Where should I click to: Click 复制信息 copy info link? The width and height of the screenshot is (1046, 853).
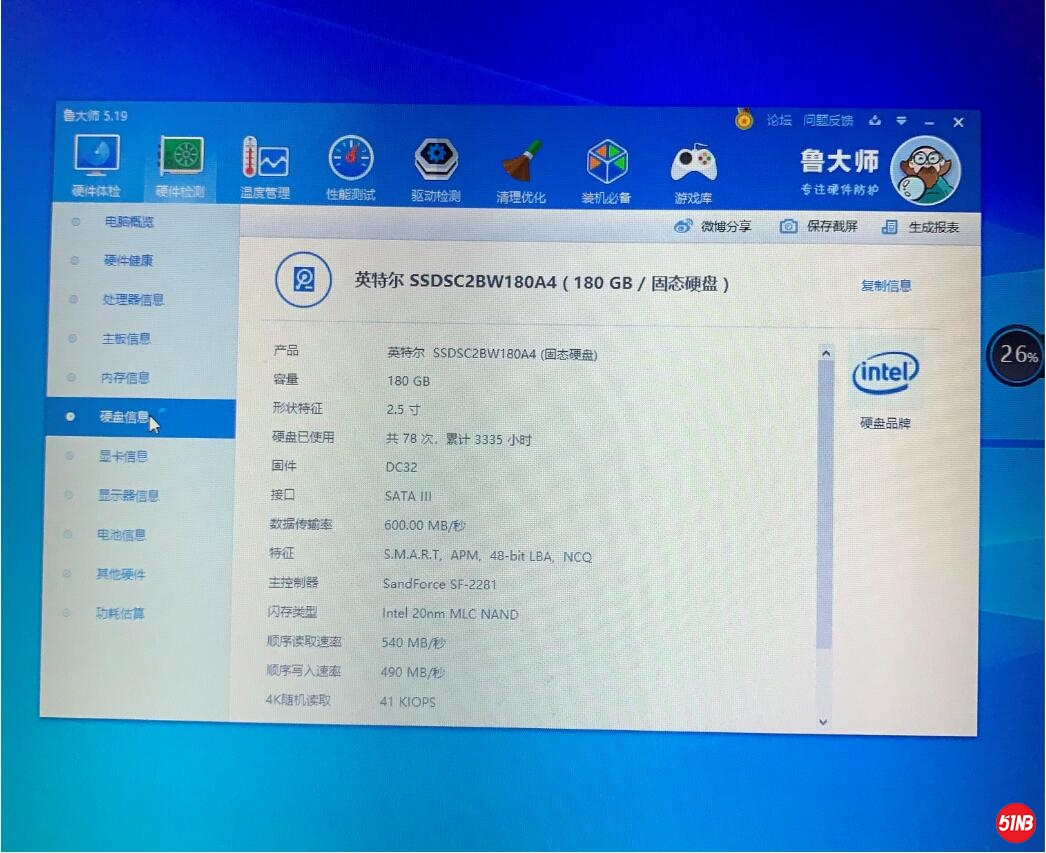886,285
